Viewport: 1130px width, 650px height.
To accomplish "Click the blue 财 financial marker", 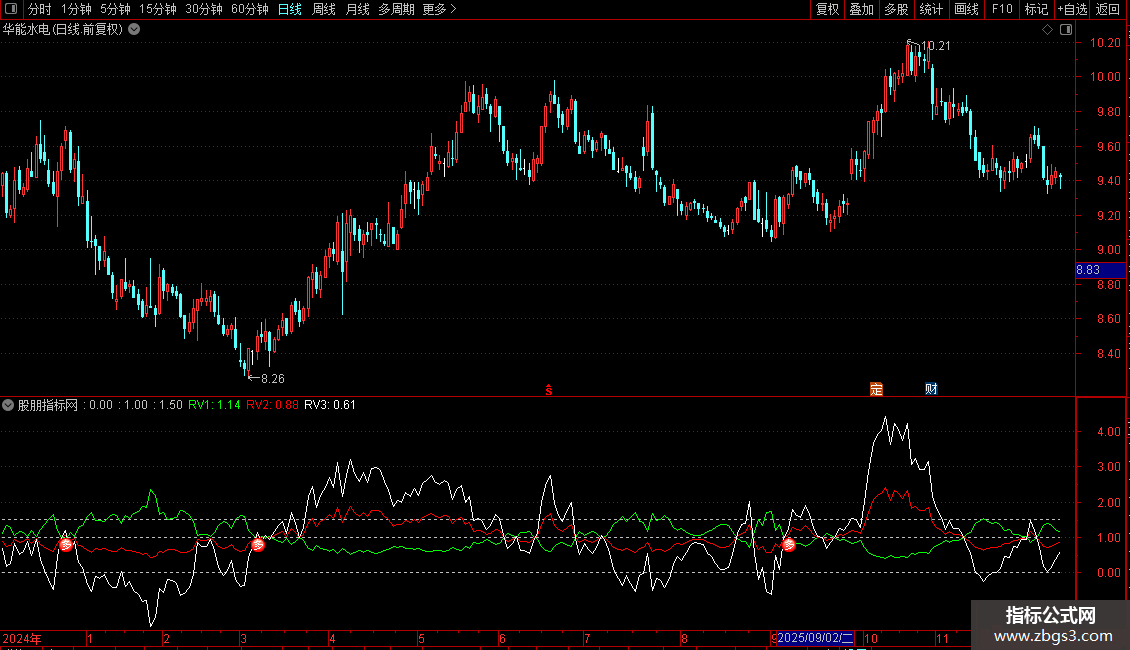I will click(931, 389).
